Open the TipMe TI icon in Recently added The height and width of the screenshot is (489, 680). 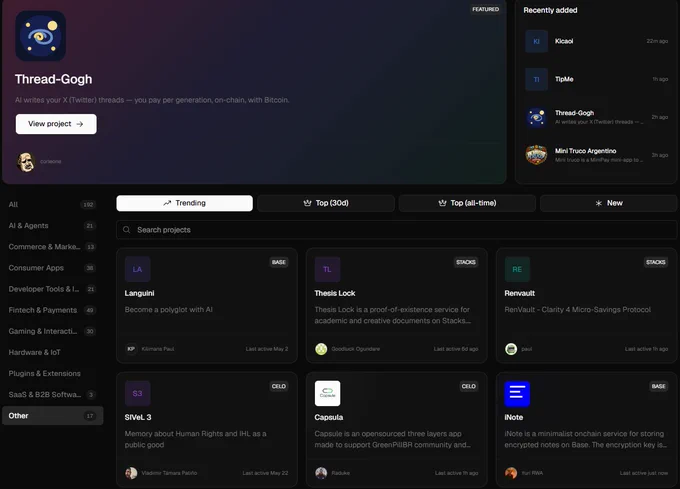(x=536, y=79)
